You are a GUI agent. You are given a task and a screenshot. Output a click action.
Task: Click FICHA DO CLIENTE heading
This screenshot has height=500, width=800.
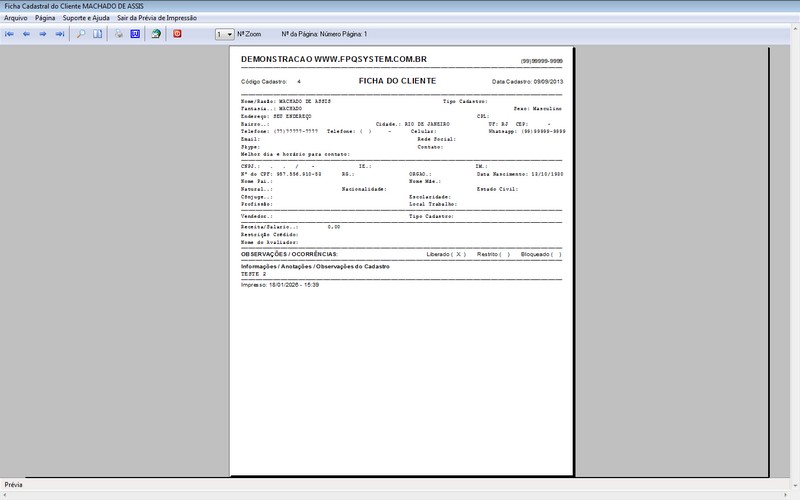pyautogui.click(x=397, y=81)
